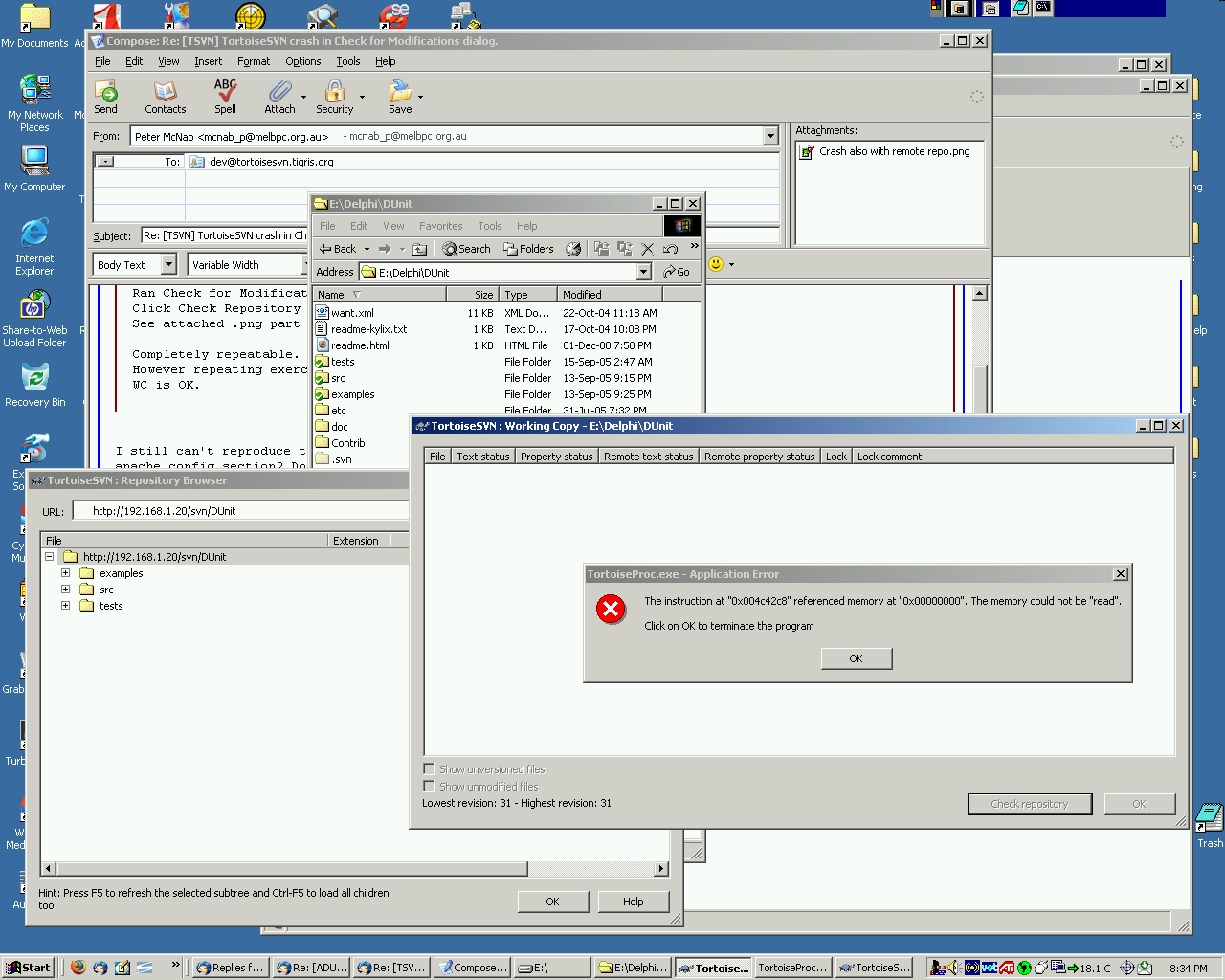Collapse the http://192.168.1.20/svn/DUnit root node
This screenshot has width=1225, height=980.
tap(49, 557)
